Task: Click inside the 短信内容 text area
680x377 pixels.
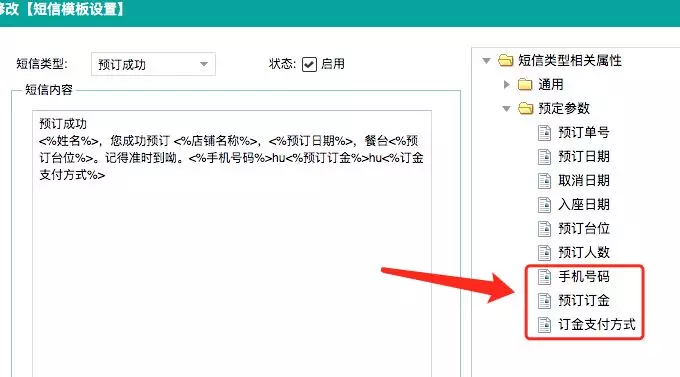Action: (x=232, y=243)
